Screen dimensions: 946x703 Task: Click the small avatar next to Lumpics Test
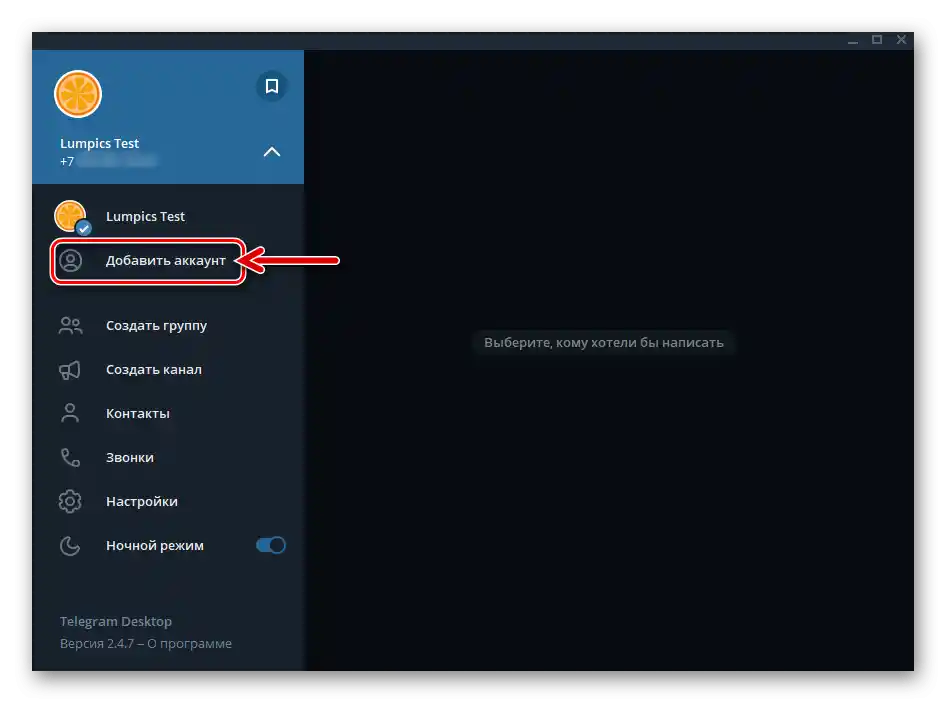click(x=70, y=216)
